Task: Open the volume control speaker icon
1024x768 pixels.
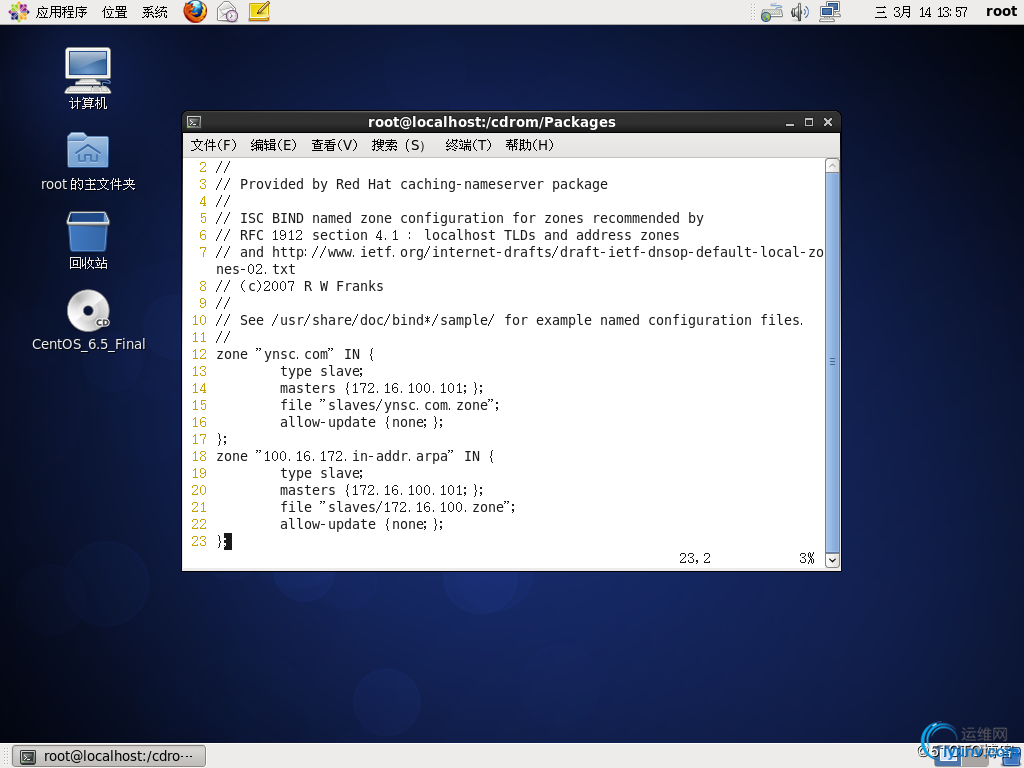Action: (799, 12)
